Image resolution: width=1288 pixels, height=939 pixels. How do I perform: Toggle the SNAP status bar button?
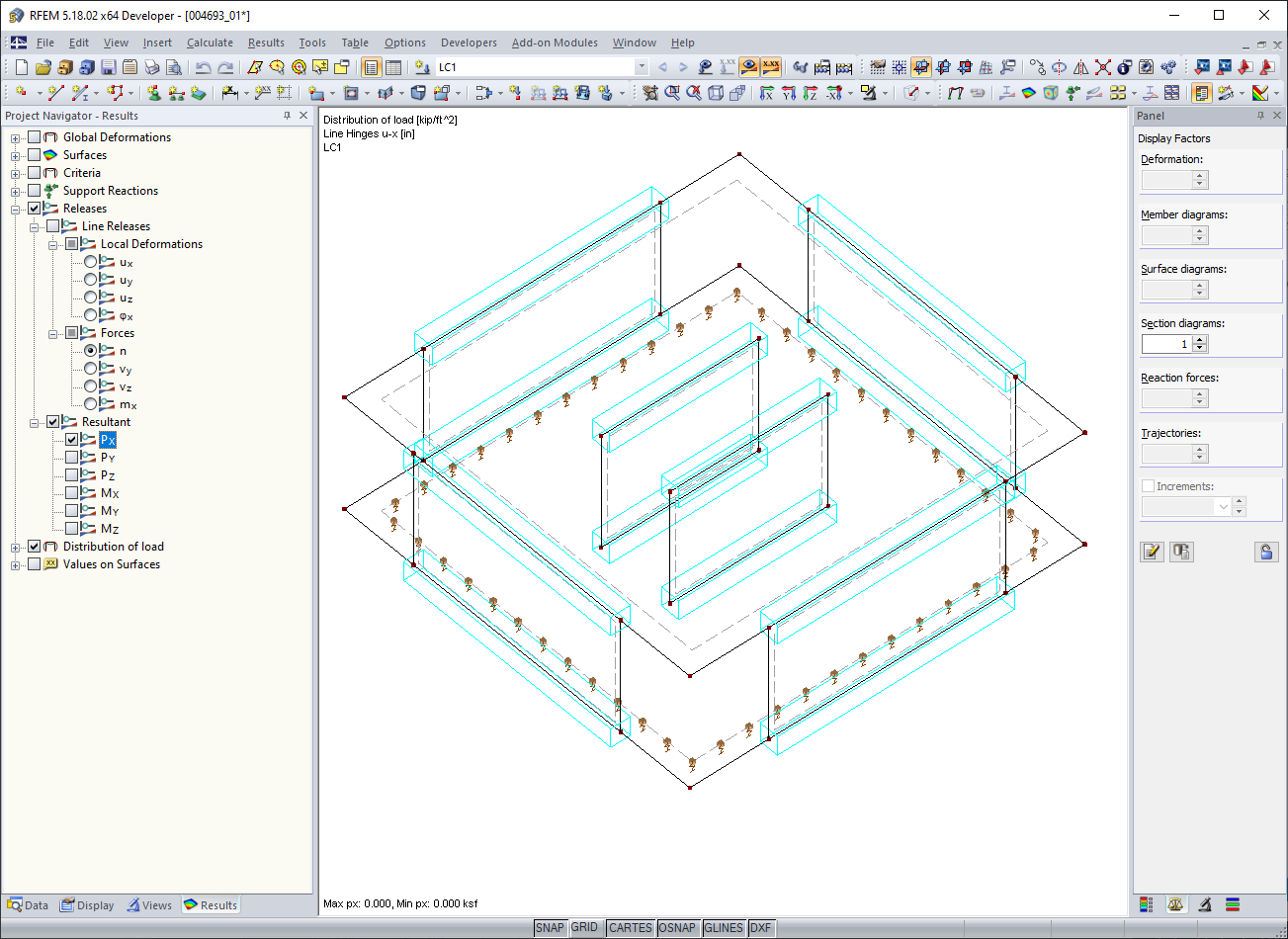tap(550, 928)
